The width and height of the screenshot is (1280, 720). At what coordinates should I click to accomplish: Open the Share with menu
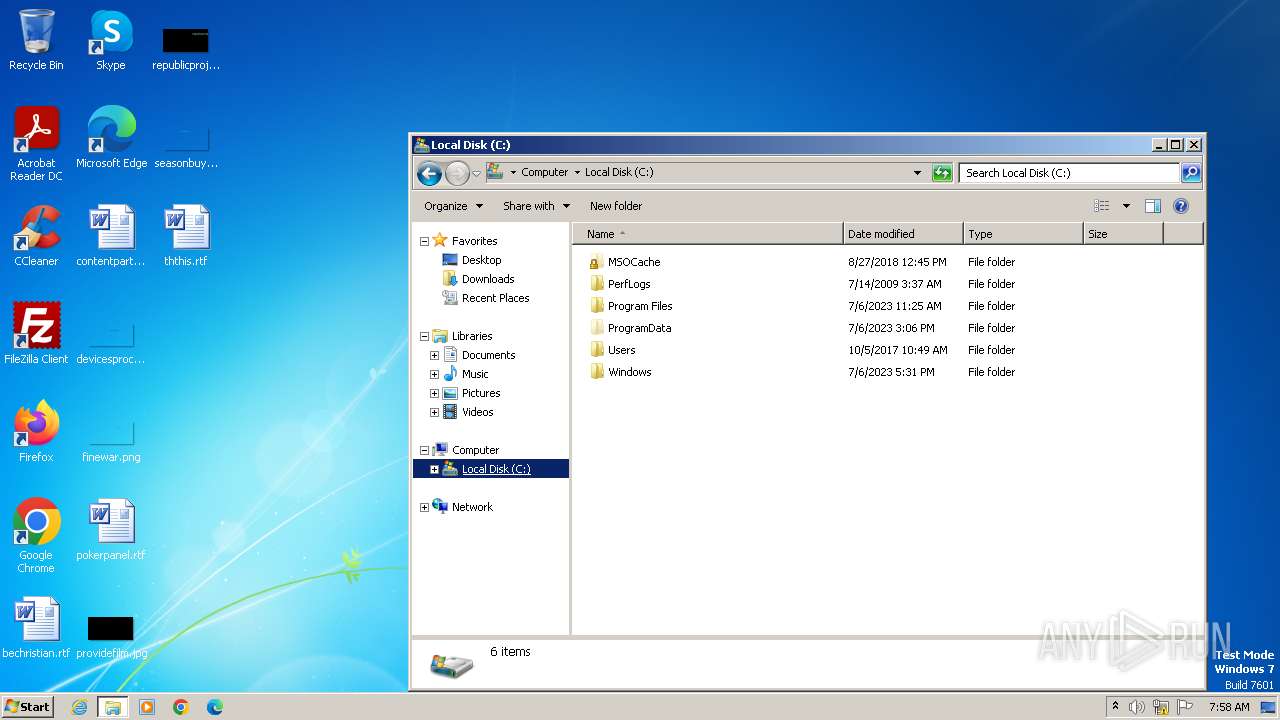point(536,206)
